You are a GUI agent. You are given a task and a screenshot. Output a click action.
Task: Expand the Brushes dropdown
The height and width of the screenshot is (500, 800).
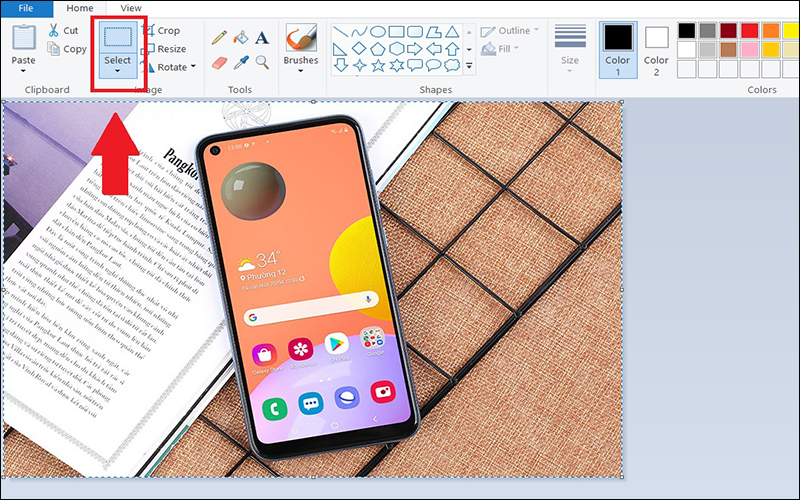(300, 72)
